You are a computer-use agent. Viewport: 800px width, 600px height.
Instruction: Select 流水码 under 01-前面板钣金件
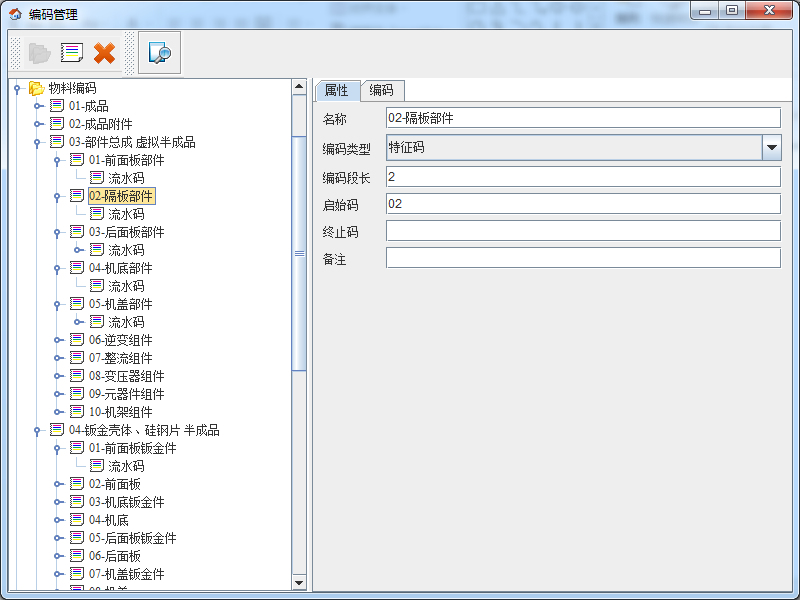pos(126,466)
